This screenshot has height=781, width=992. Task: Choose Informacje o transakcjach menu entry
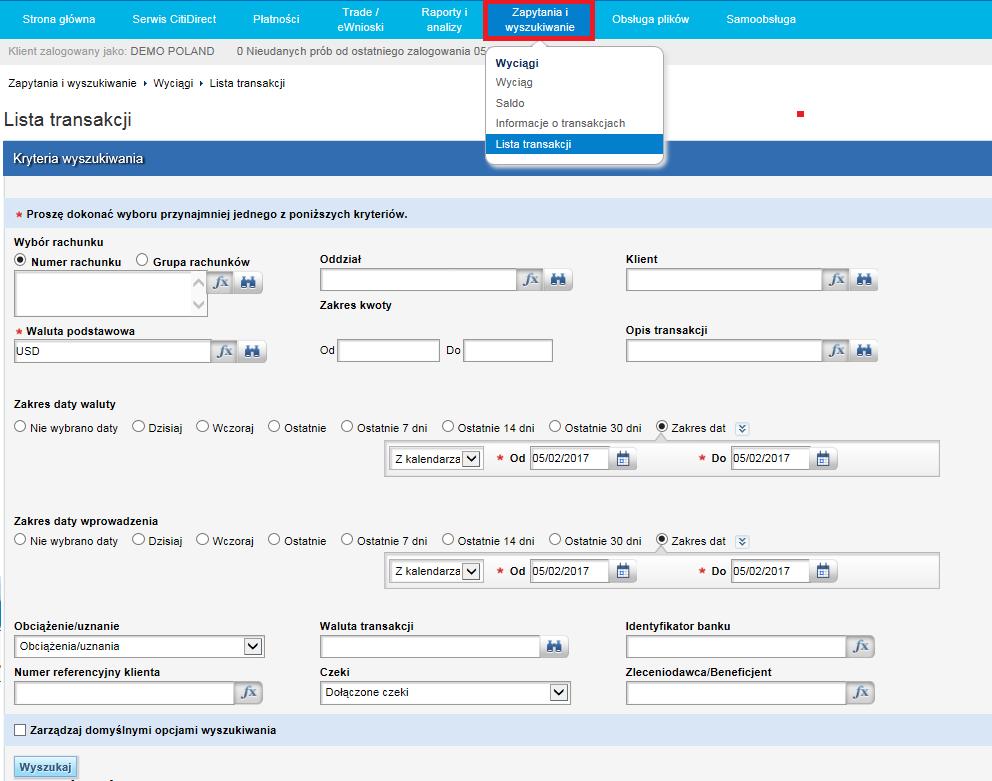pos(560,123)
